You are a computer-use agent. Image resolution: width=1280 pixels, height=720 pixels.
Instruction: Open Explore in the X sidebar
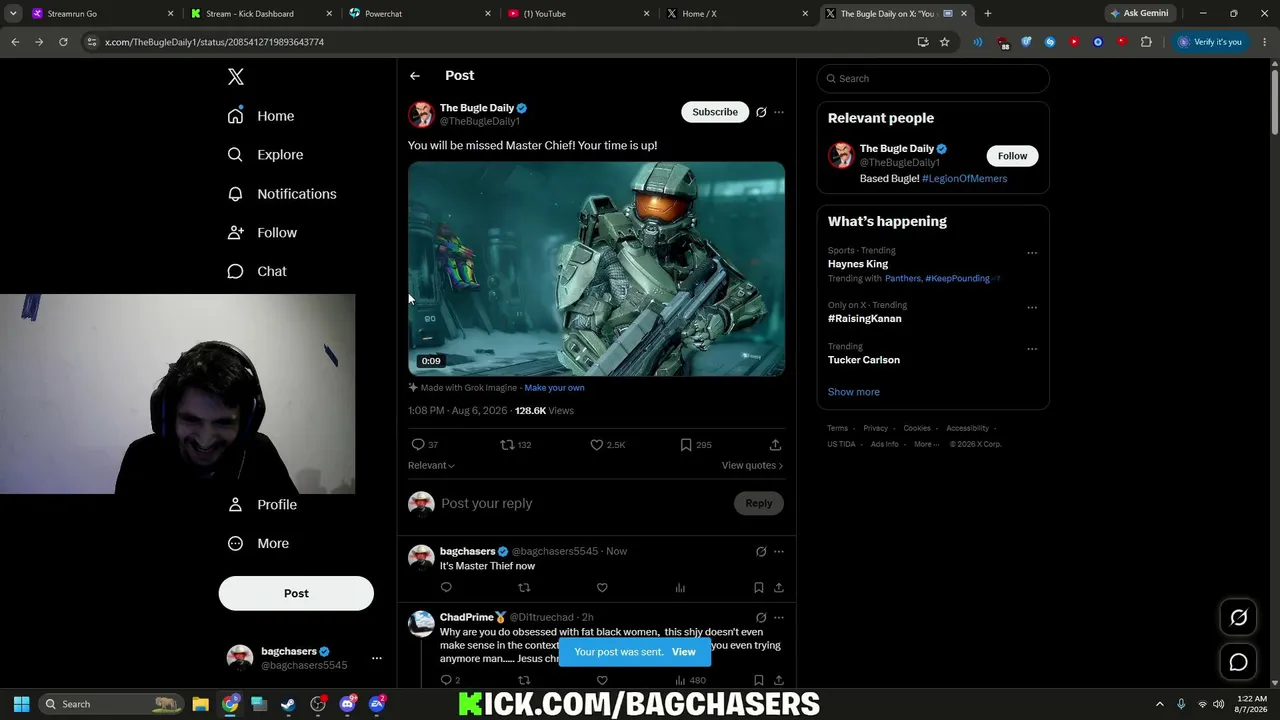[x=265, y=155]
